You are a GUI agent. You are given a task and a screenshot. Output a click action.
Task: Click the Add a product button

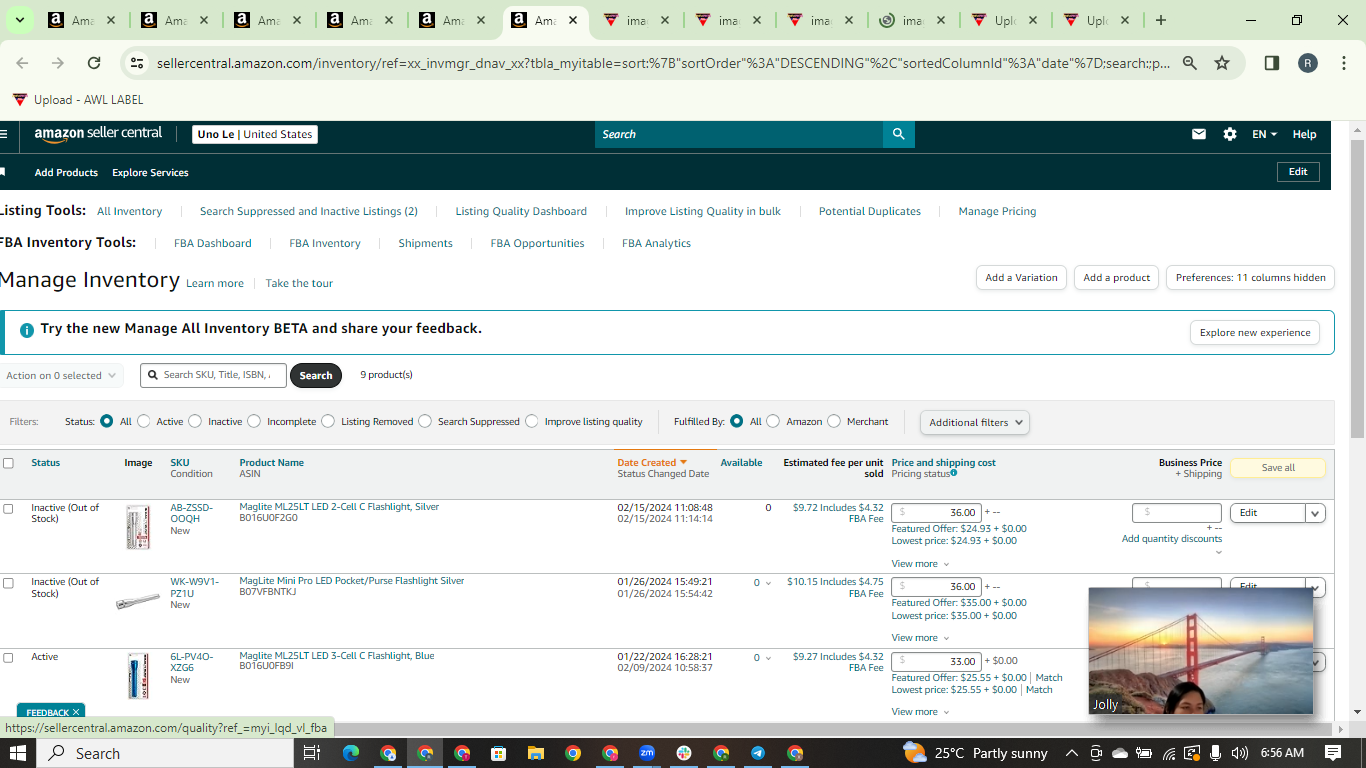coord(1117,278)
